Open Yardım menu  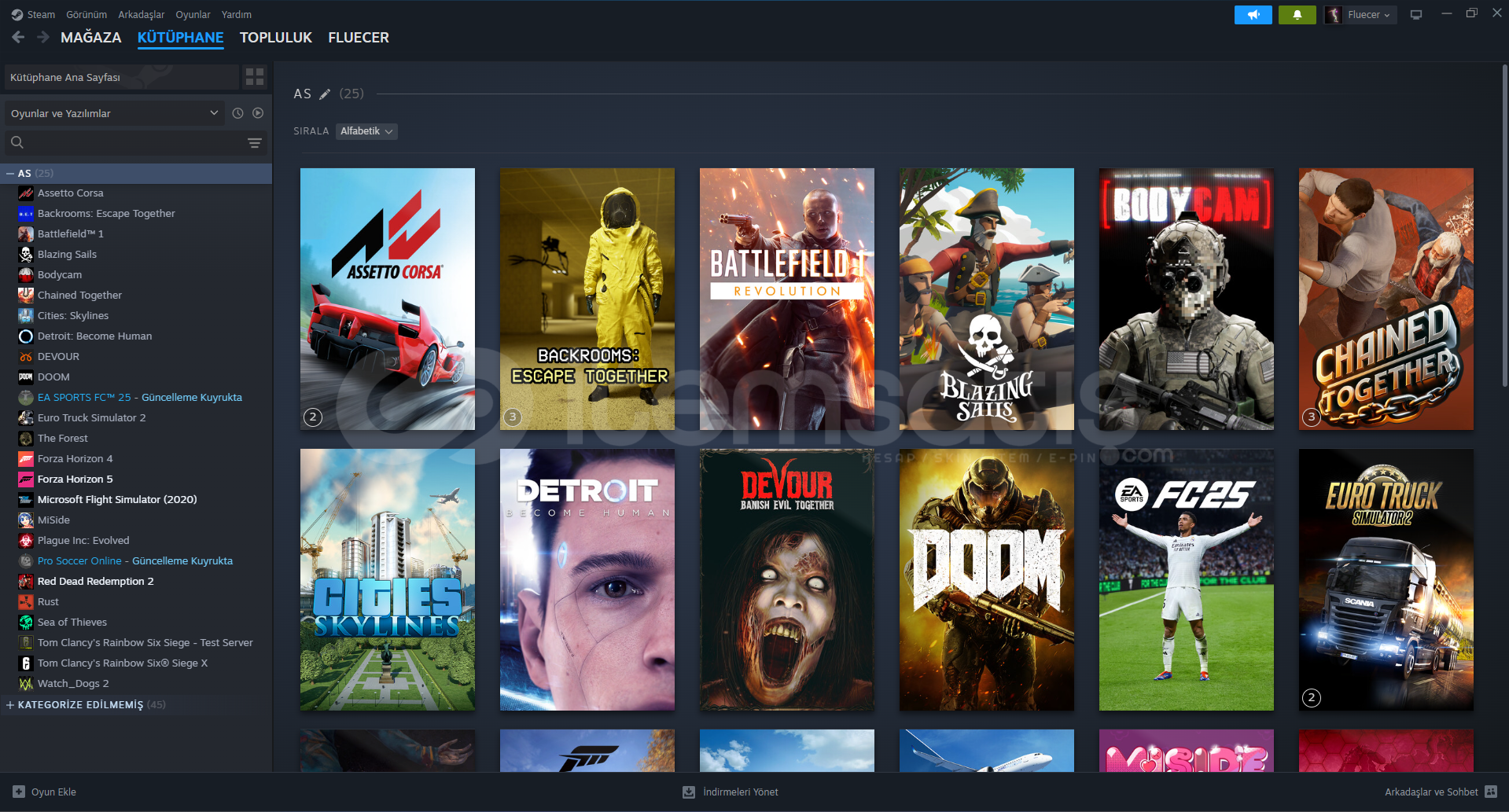pos(237,14)
